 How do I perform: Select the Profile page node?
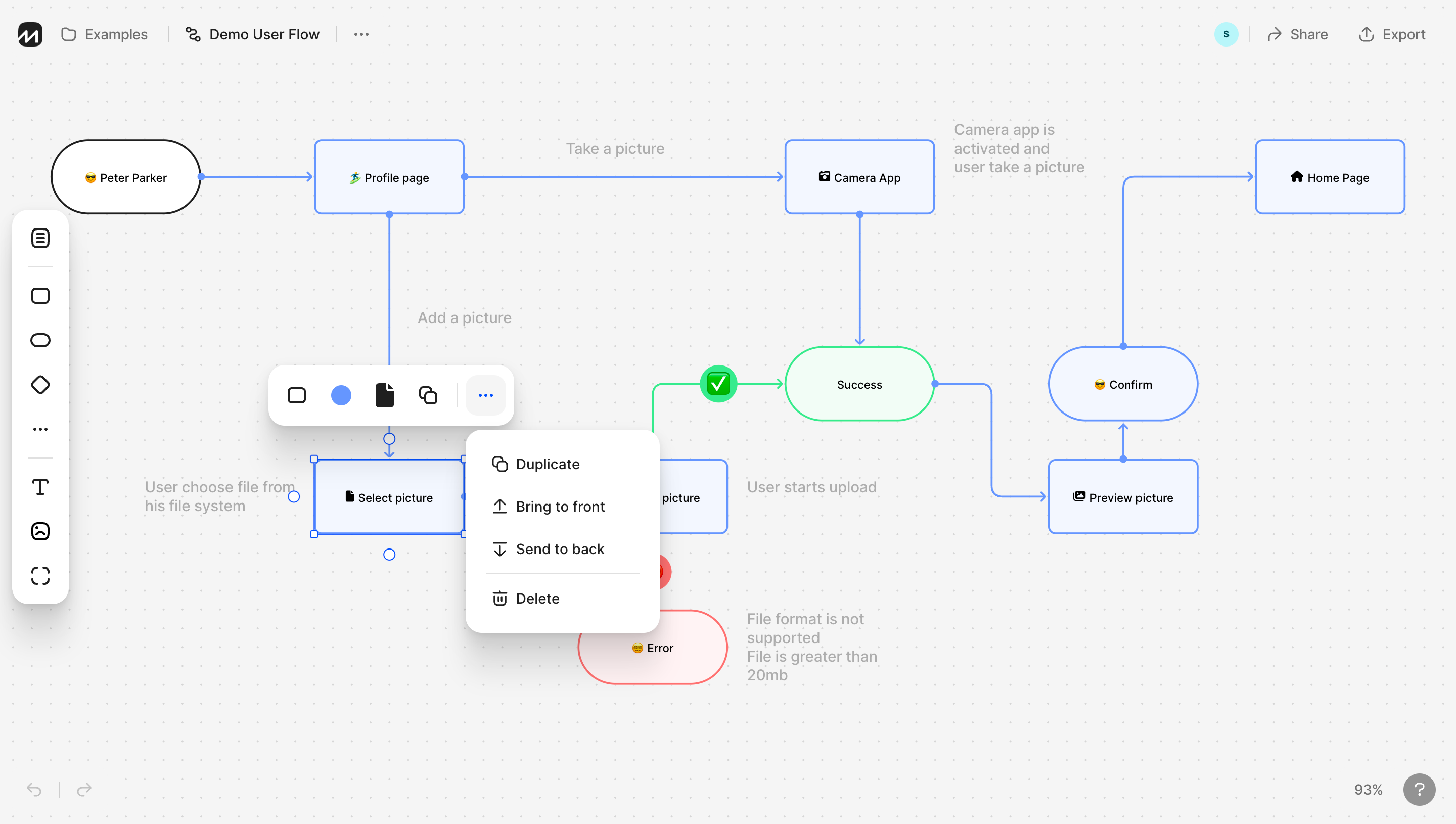[389, 177]
